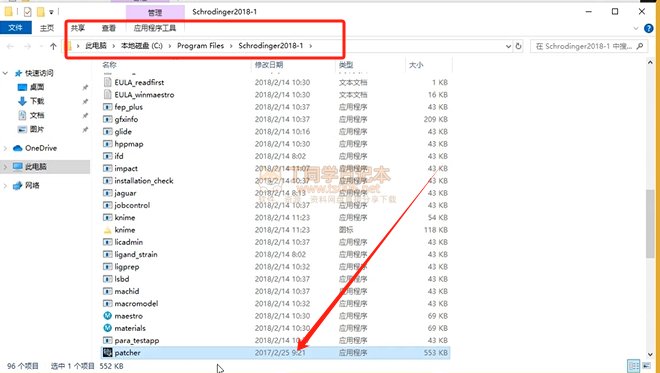660x373 pixels.
Task: Sort by the 名称 column header
Action: pos(109,65)
